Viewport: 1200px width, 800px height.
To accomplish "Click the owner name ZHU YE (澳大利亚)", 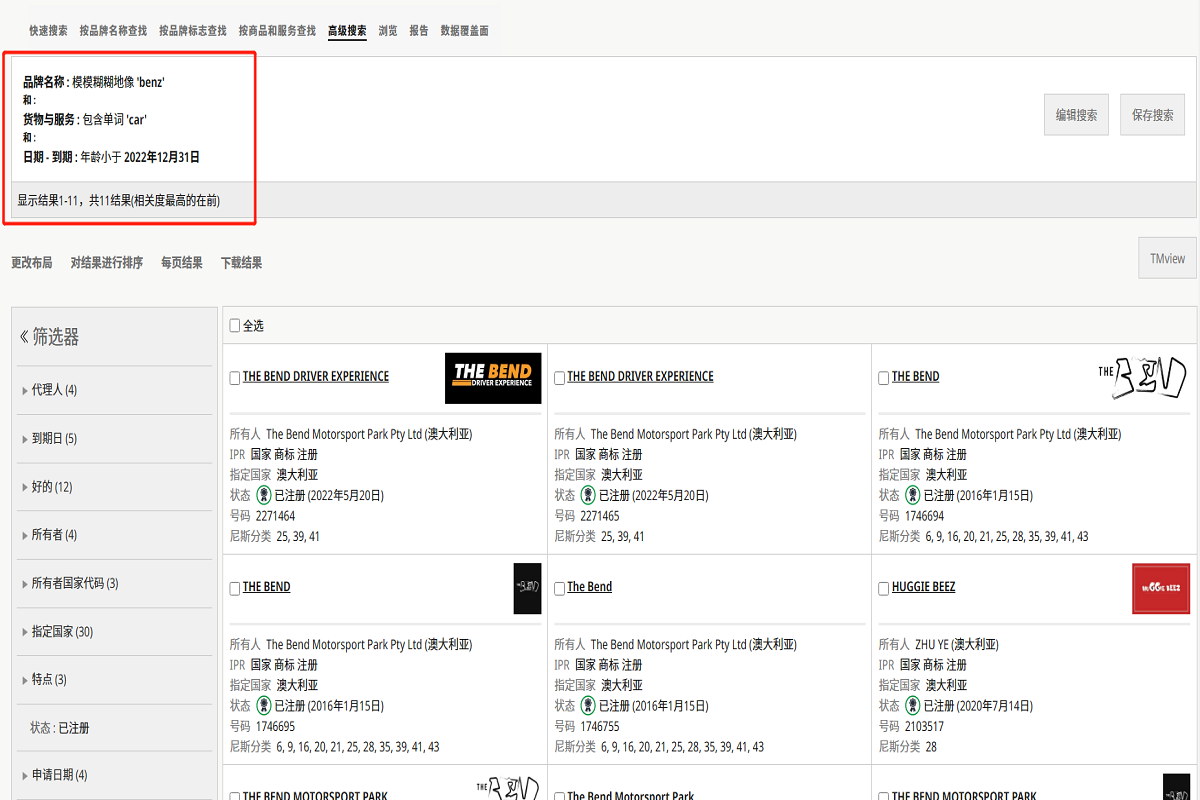I will (957, 645).
